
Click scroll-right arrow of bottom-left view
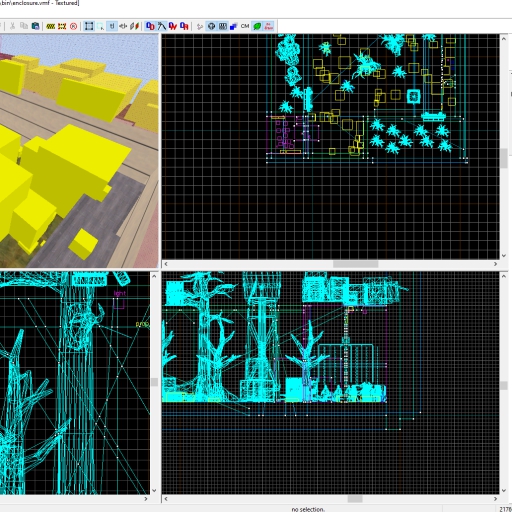coord(146,499)
